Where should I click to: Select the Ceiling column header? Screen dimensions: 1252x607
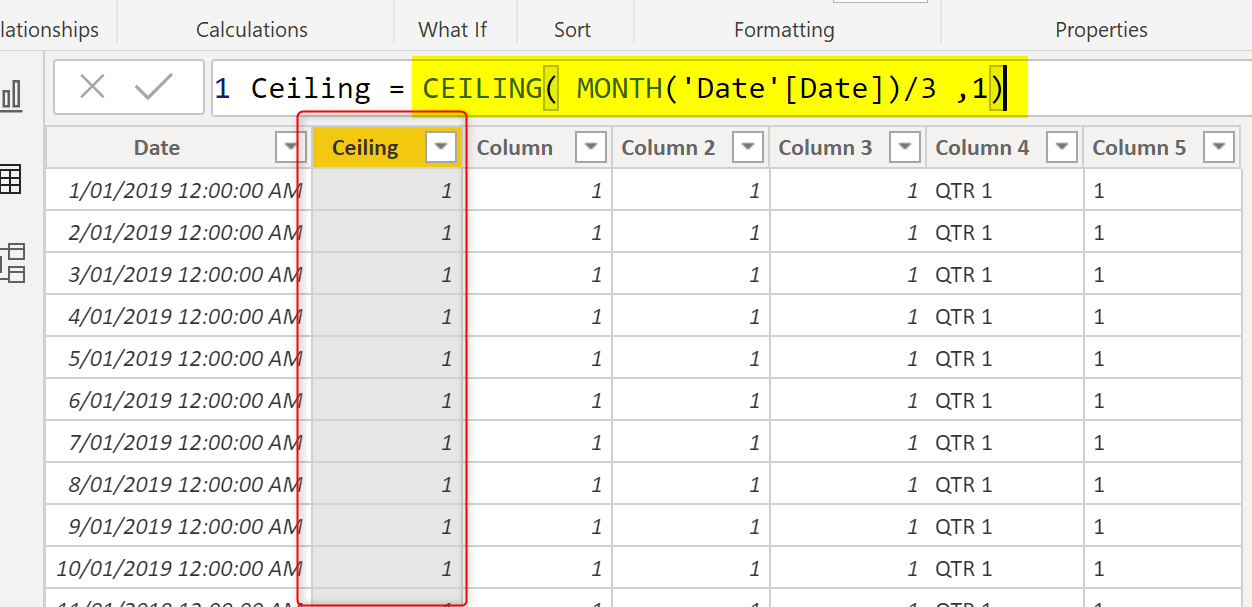coord(365,148)
